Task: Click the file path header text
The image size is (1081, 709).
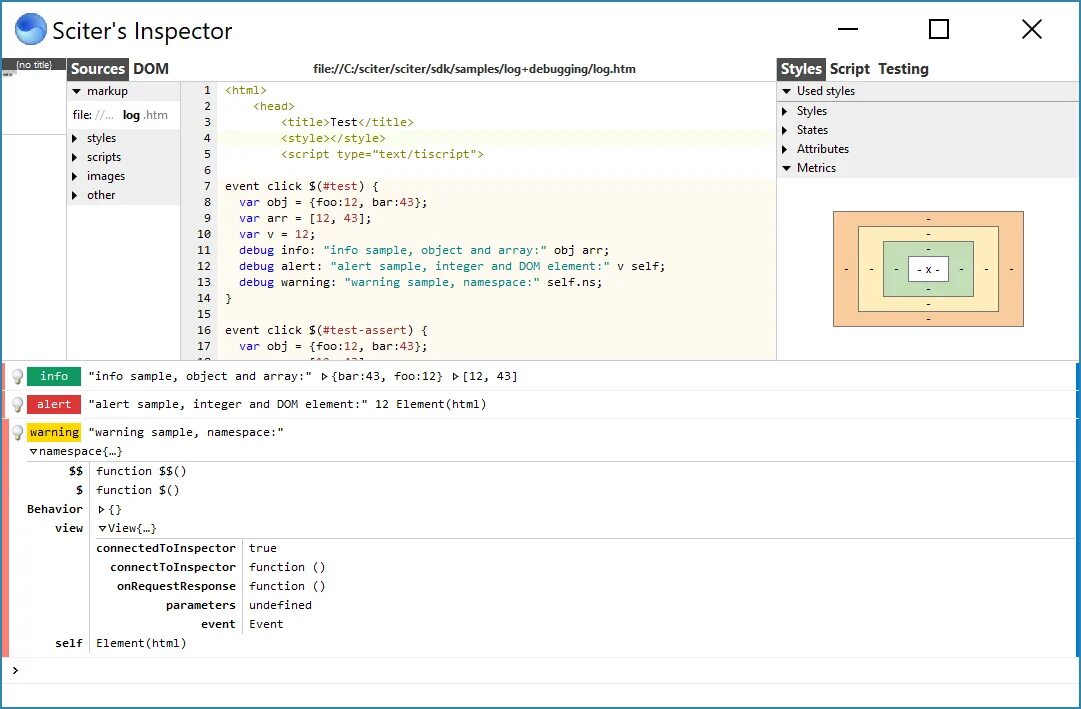Action: [x=474, y=69]
